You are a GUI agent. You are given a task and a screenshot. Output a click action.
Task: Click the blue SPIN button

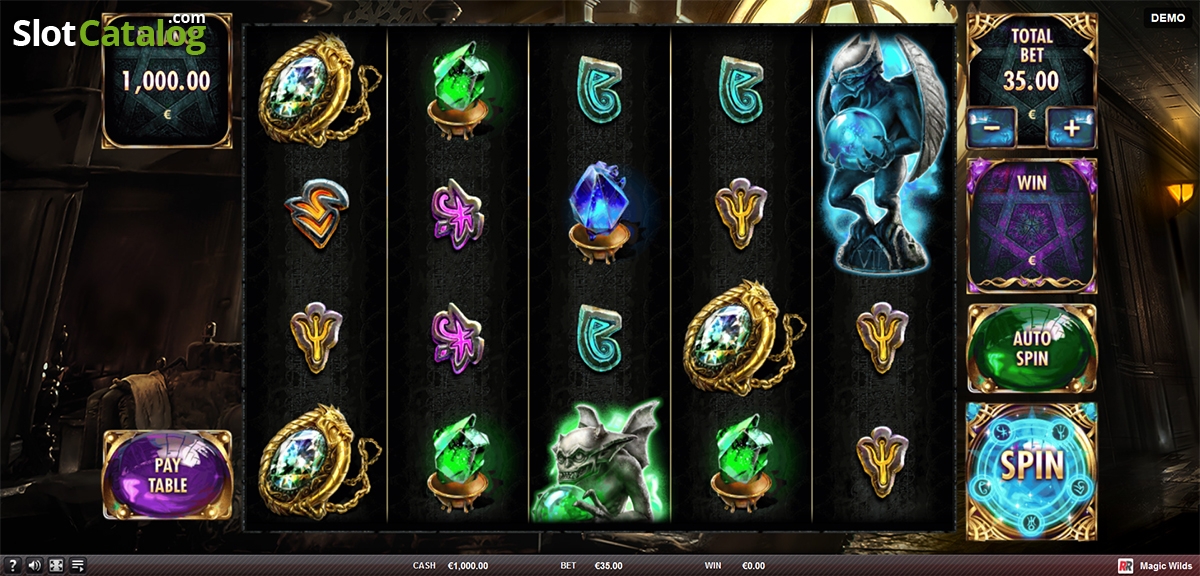[x=1031, y=467]
